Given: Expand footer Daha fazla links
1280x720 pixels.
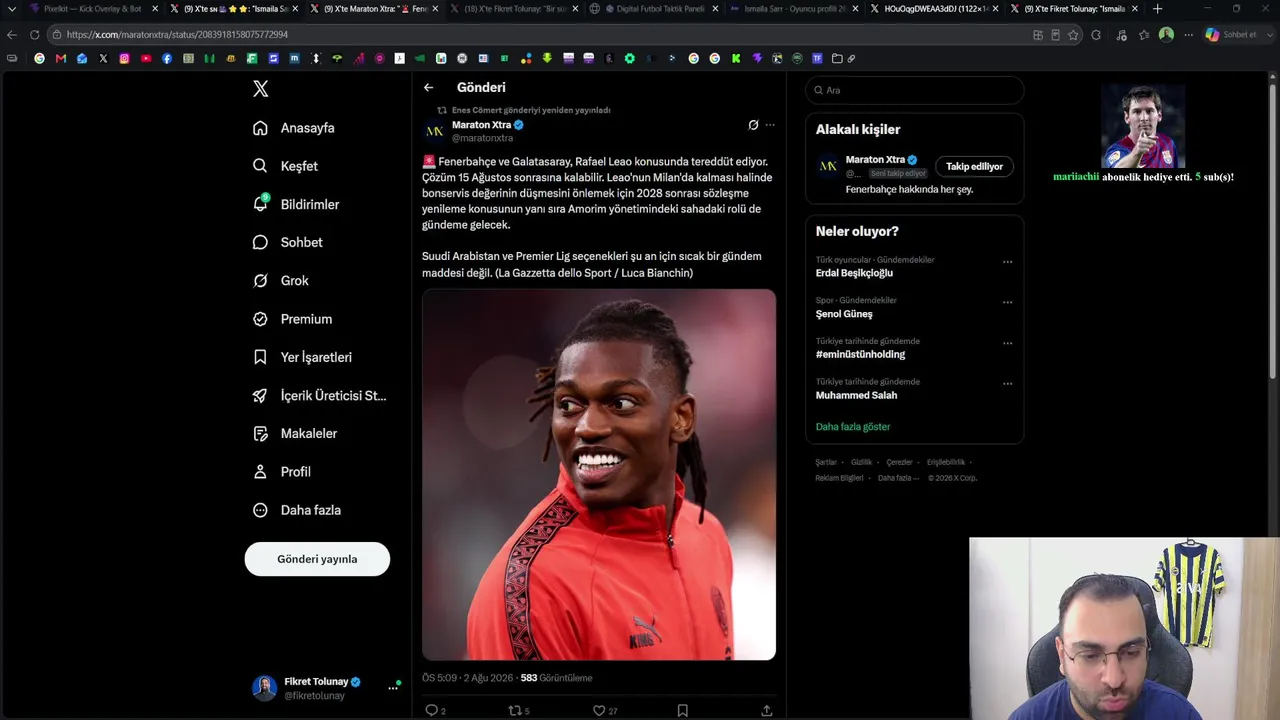Looking at the screenshot, I should coord(898,478).
